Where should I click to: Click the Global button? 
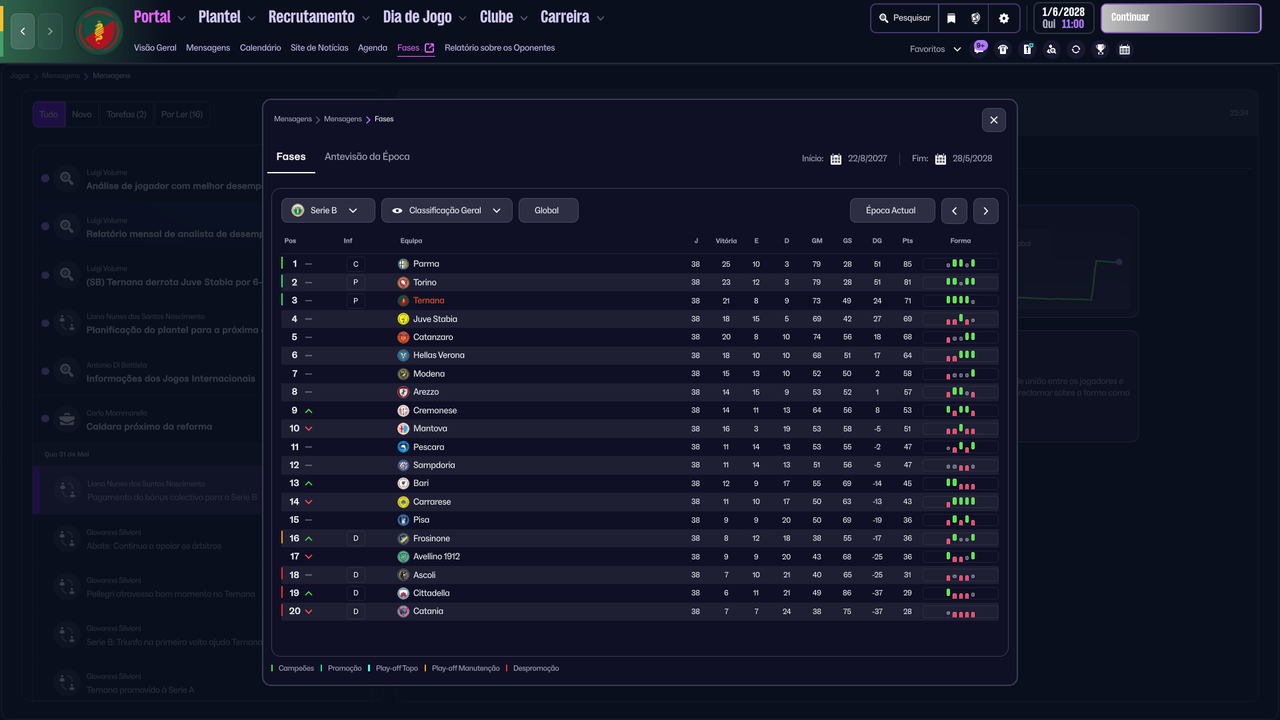tap(548, 211)
